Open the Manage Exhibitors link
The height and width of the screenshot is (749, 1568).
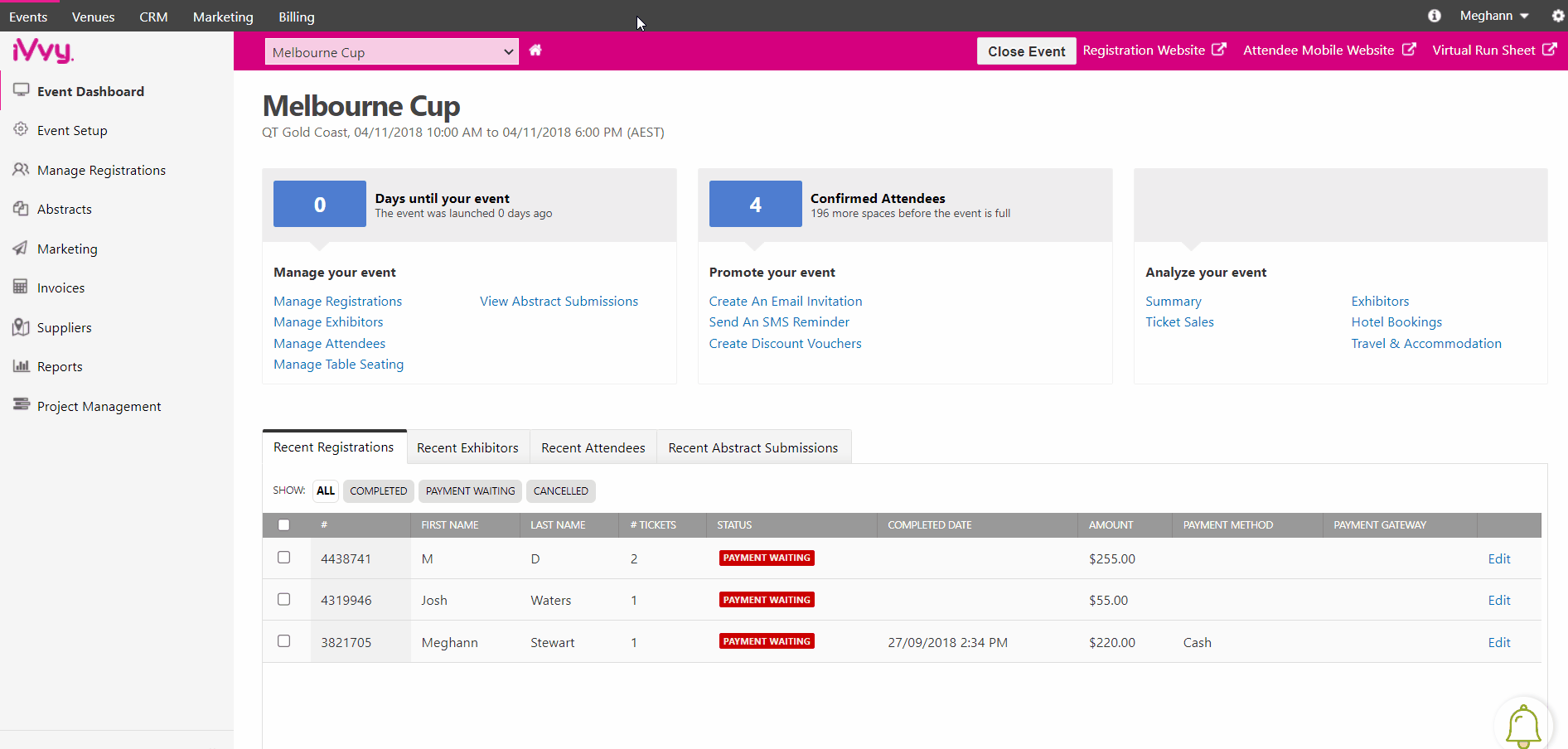[x=328, y=321]
